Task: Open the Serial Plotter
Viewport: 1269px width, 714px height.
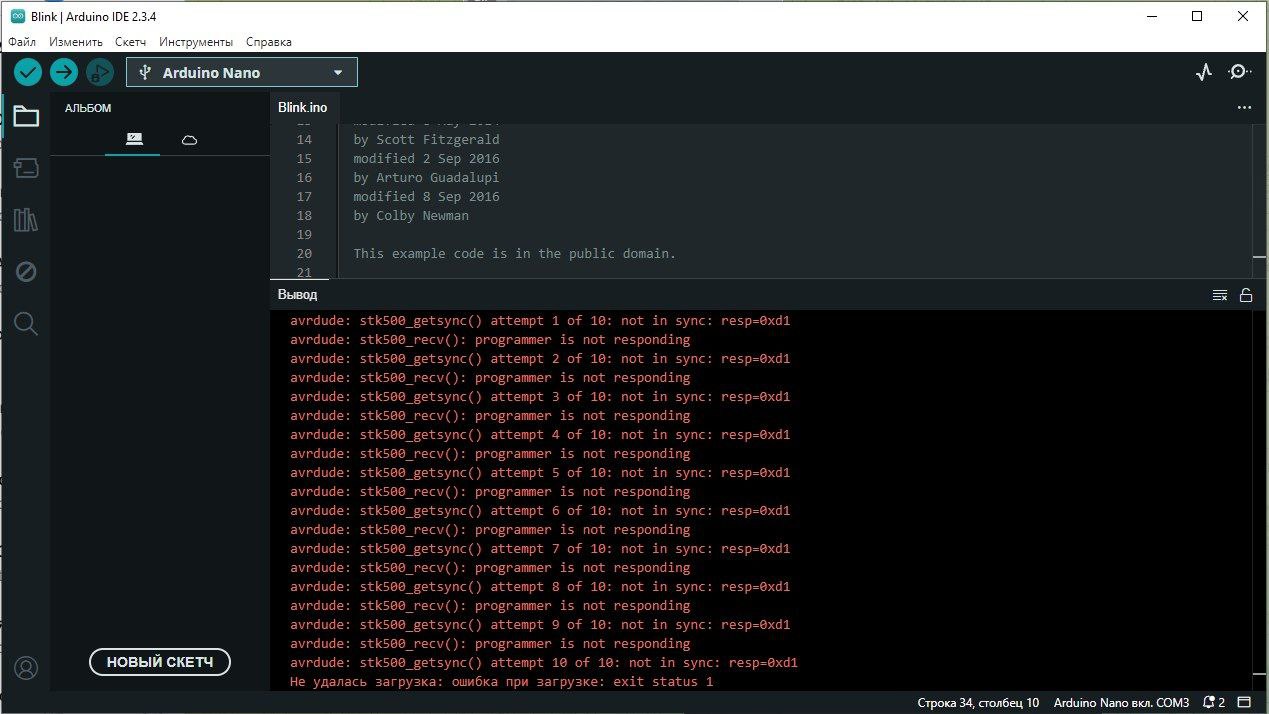Action: [1204, 72]
